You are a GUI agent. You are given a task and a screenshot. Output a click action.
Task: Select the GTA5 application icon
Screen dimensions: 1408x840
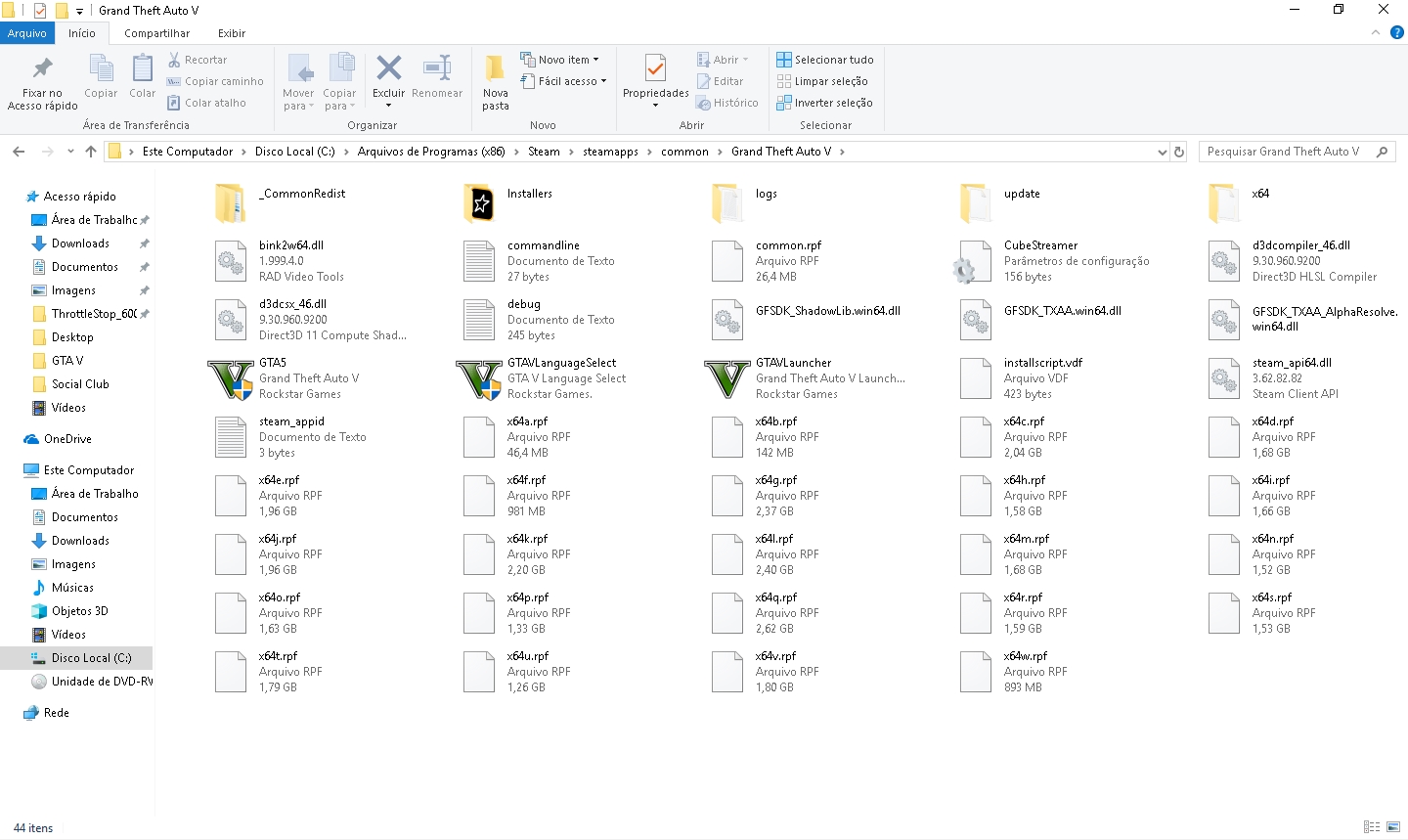231,379
